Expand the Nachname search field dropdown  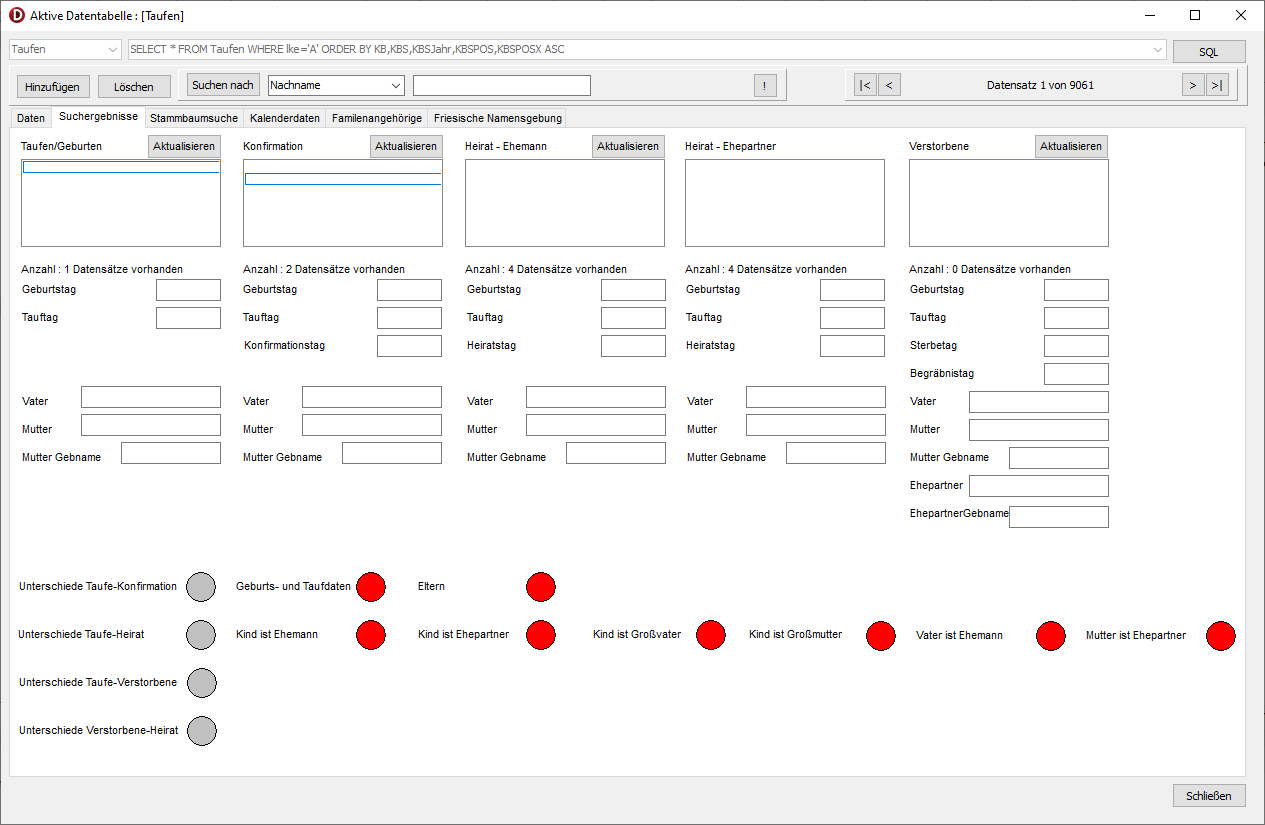(x=395, y=86)
